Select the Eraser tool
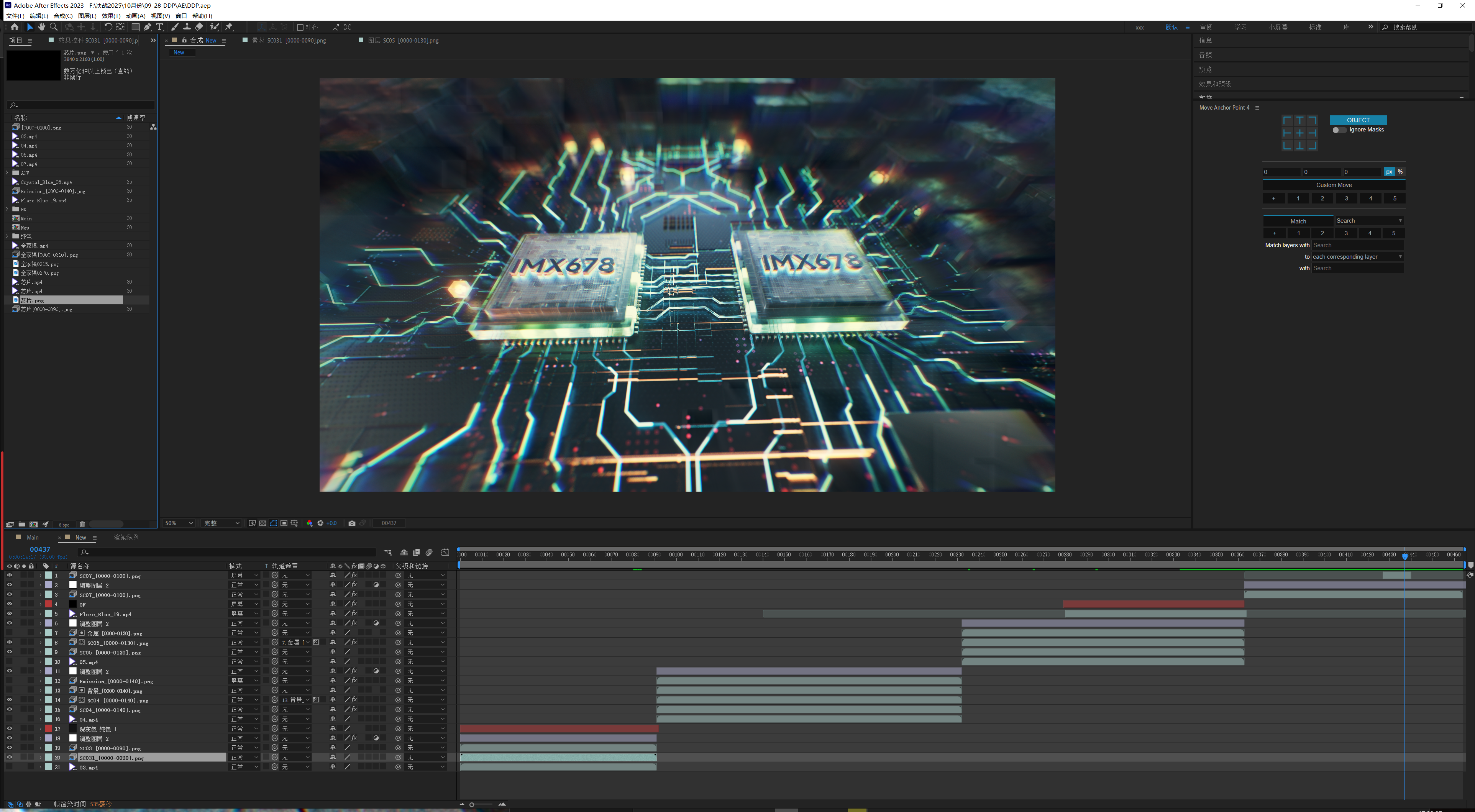Viewport: 1475px width, 812px height. [199, 27]
